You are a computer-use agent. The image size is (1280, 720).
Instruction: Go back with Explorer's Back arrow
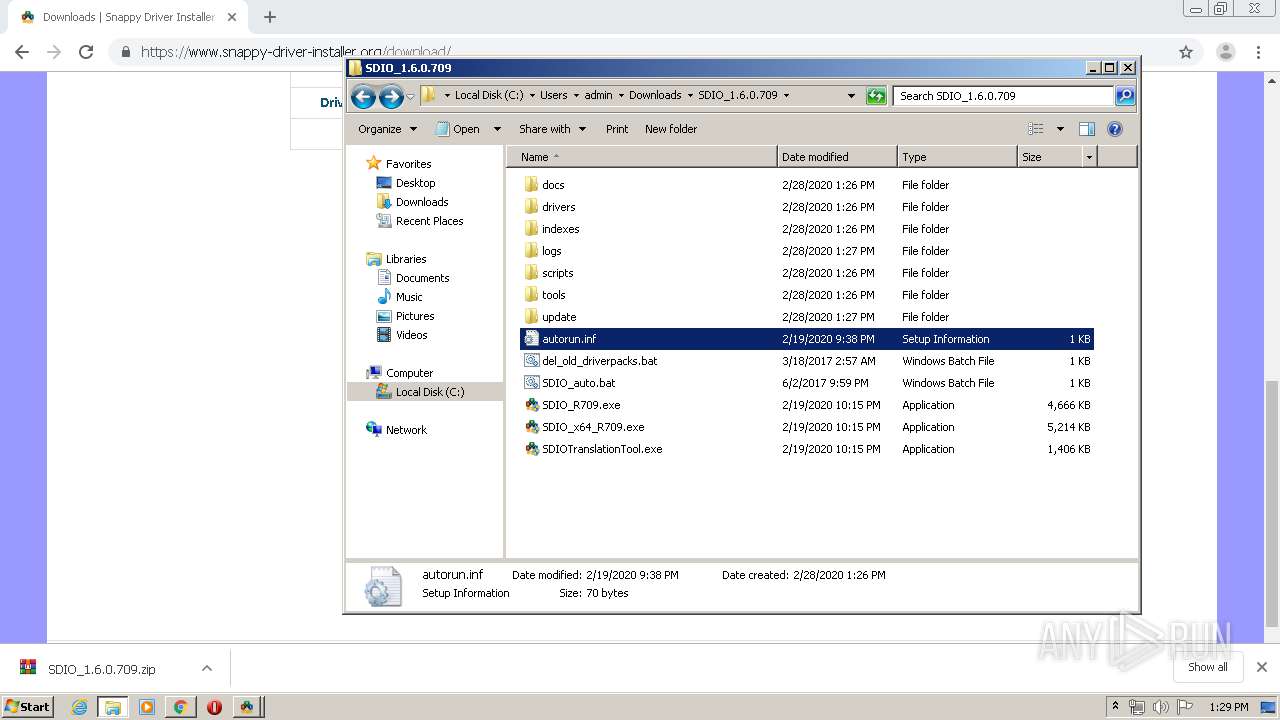(363, 96)
